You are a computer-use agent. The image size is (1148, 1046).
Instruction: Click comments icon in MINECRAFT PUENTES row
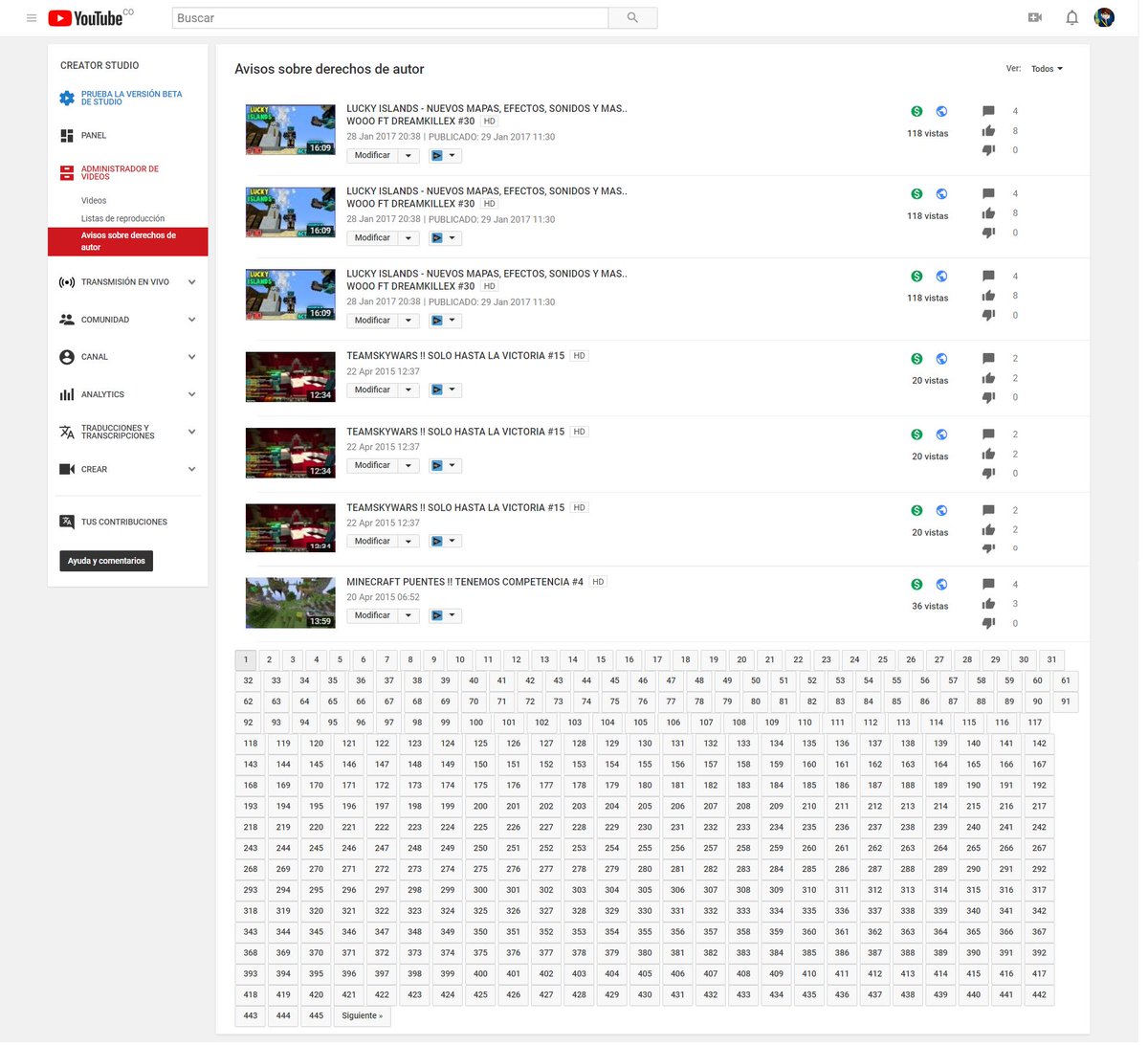(988, 584)
